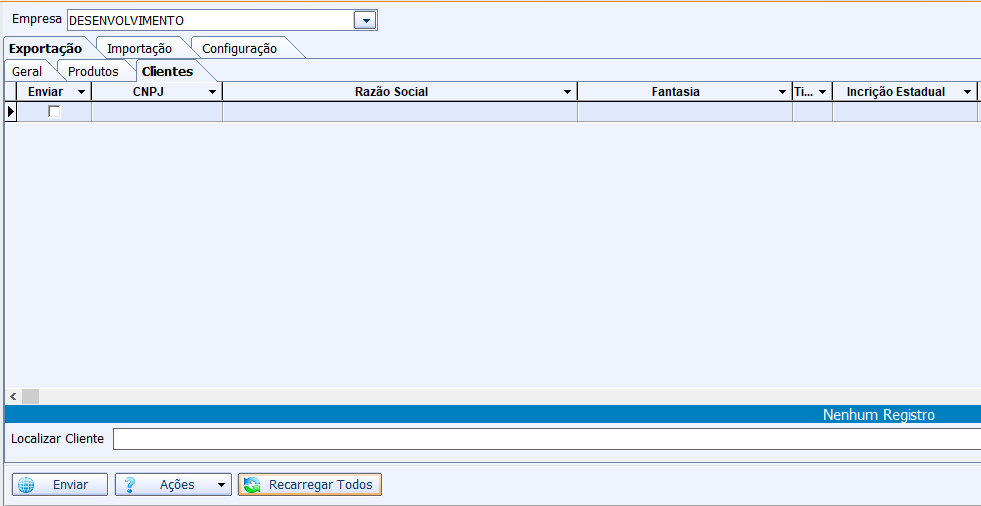Switch to the Importação tab
Viewport: 981px width, 506px height.
point(139,48)
